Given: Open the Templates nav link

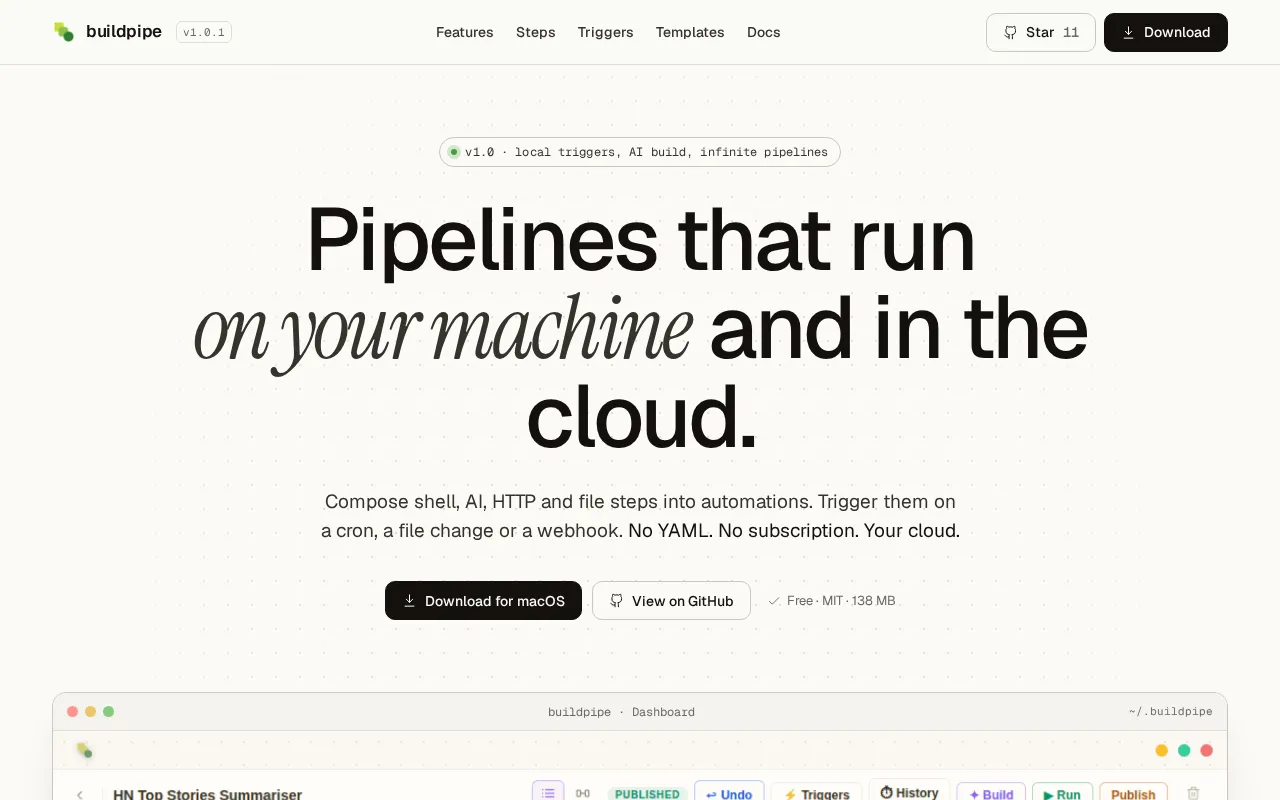Looking at the screenshot, I should 690,32.
